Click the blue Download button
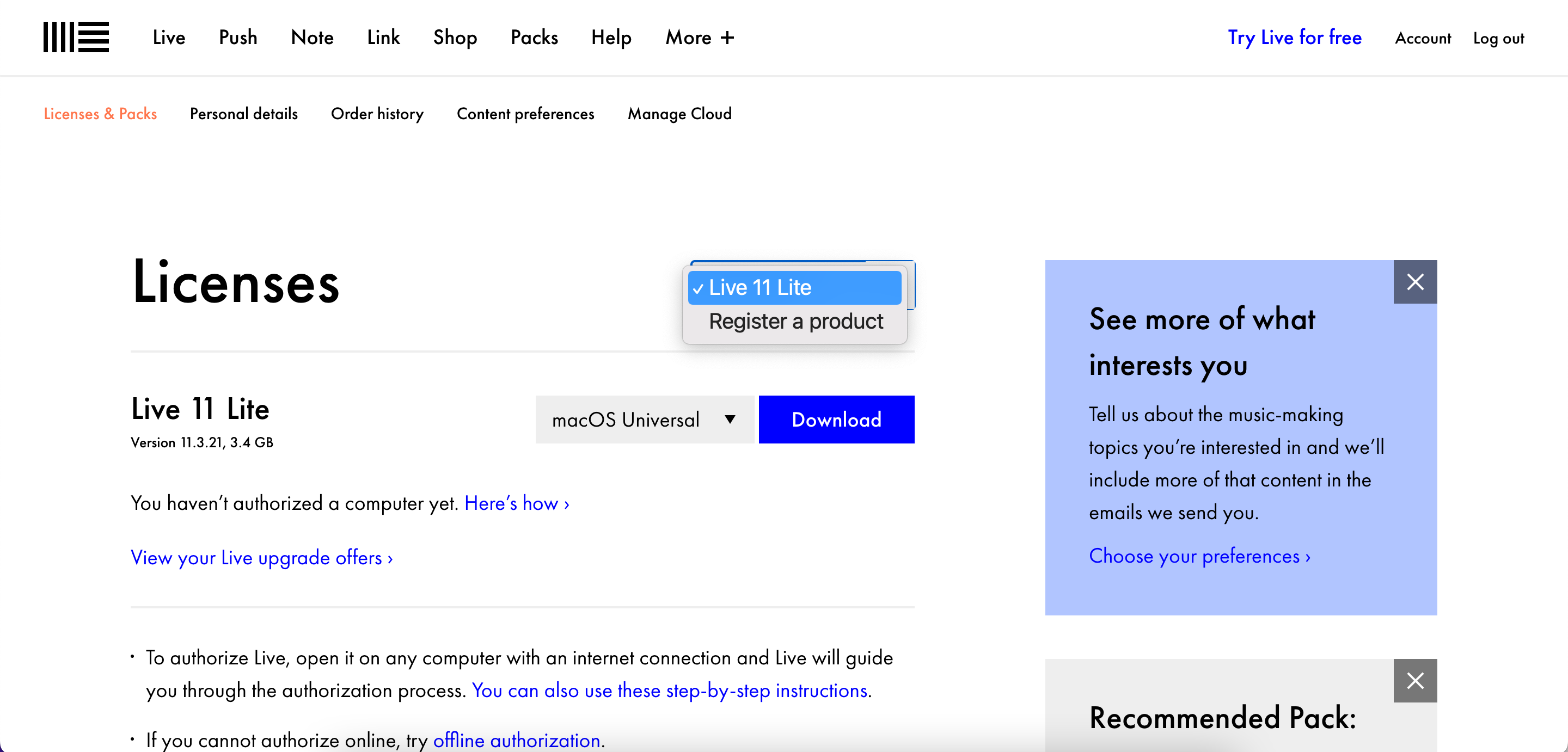The height and width of the screenshot is (752, 1568). click(x=836, y=419)
